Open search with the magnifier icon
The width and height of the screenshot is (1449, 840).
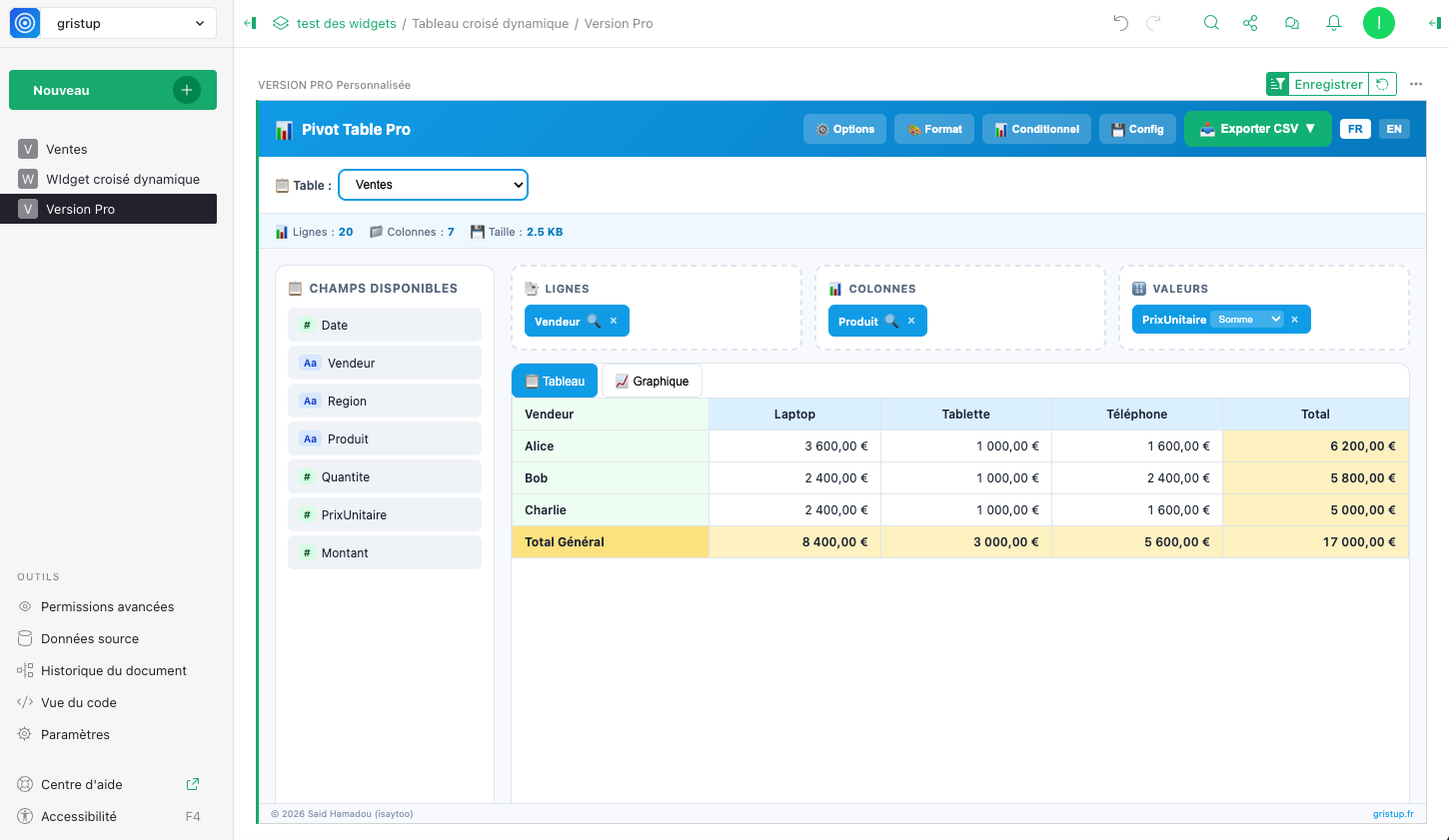(1211, 23)
